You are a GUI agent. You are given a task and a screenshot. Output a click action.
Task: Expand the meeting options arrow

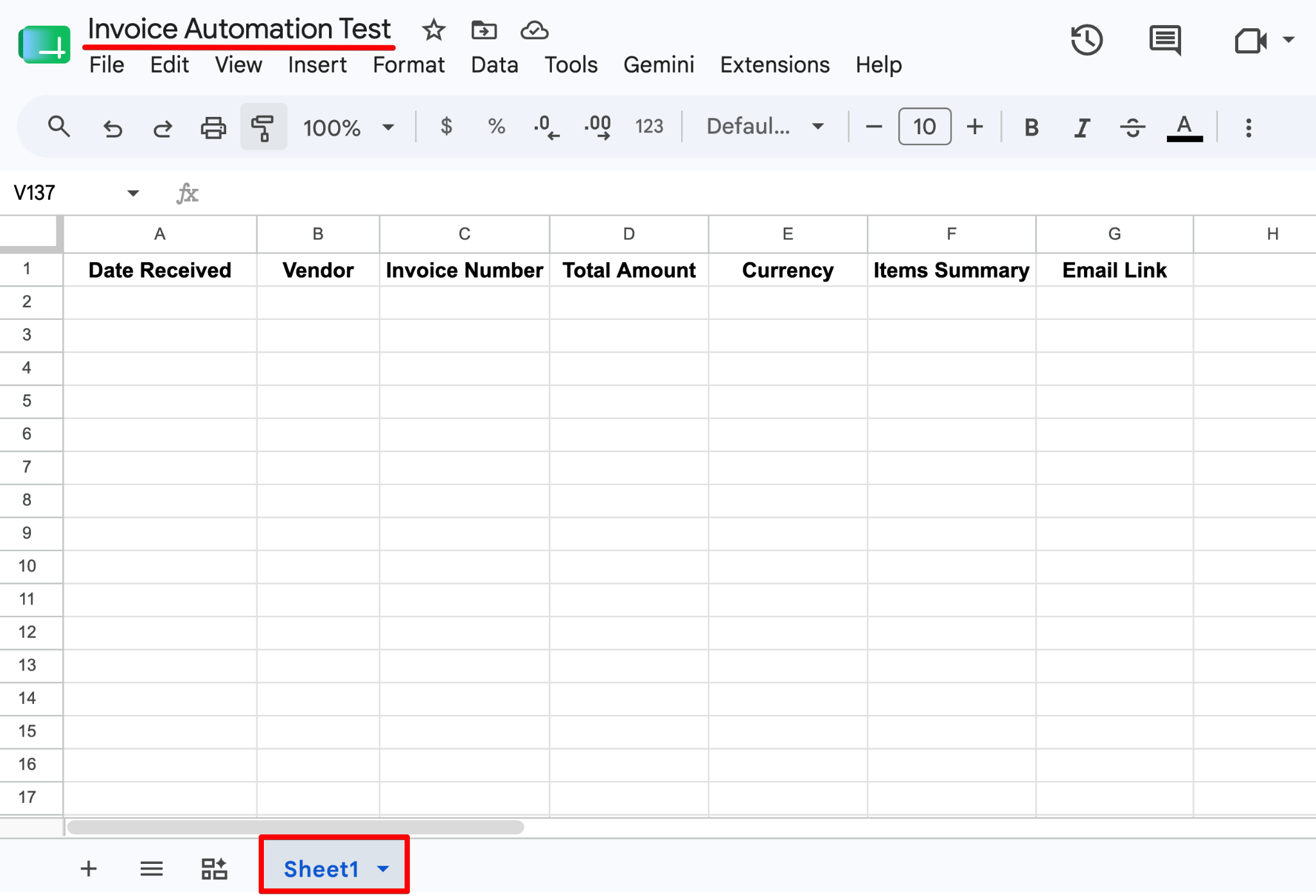pos(1288,40)
